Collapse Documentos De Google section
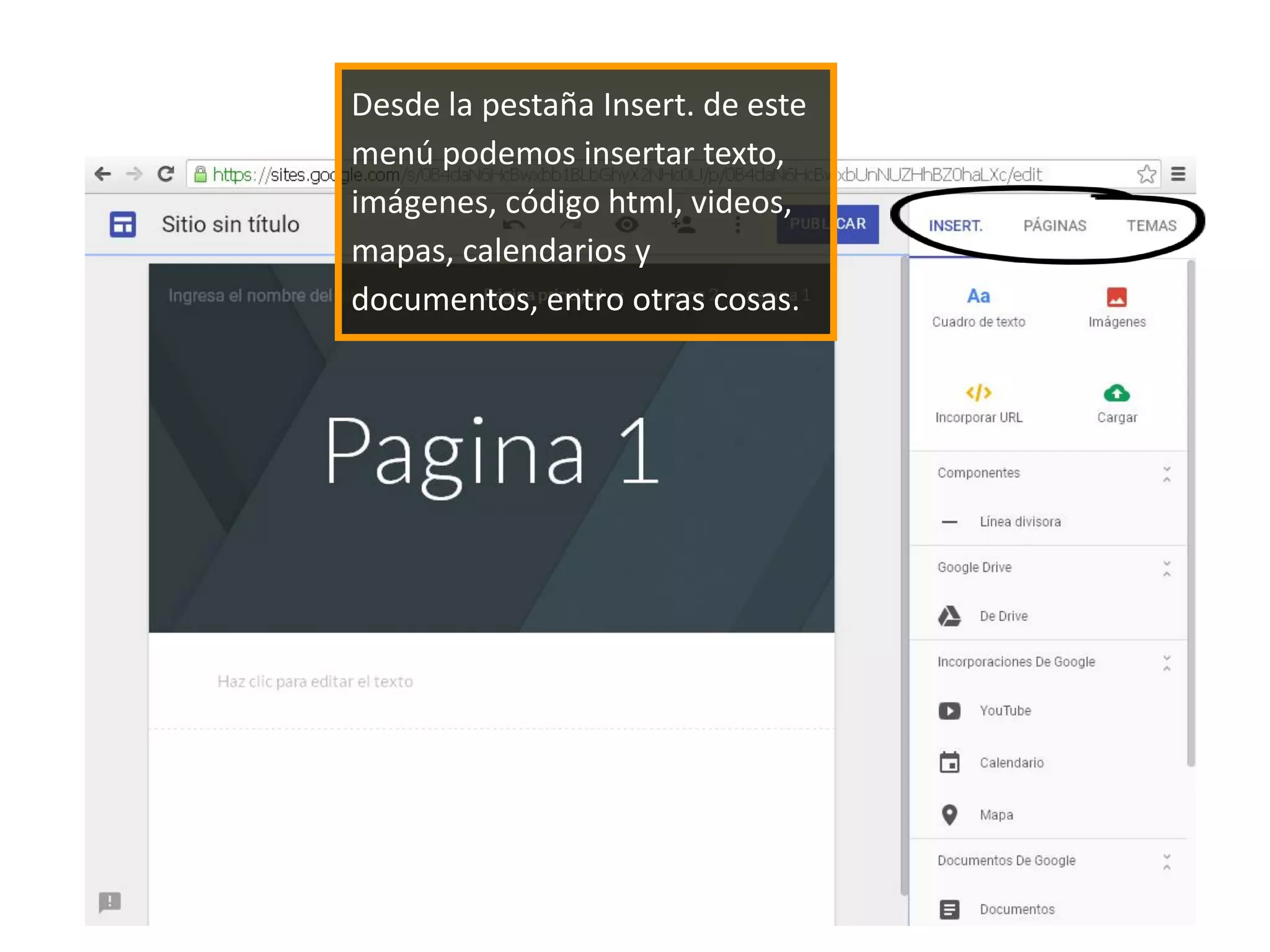Screen dimensions: 1270x952 (x=1166, y=862)
